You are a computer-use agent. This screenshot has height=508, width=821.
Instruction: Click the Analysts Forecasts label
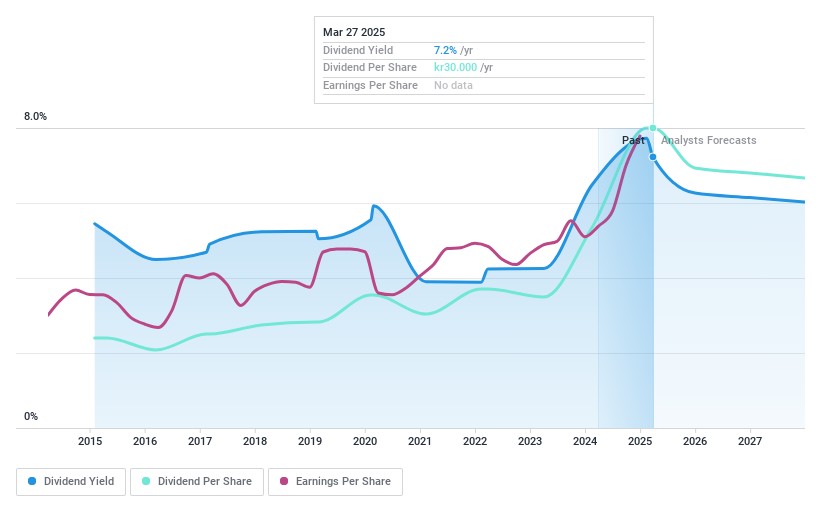tap(708, 141)
